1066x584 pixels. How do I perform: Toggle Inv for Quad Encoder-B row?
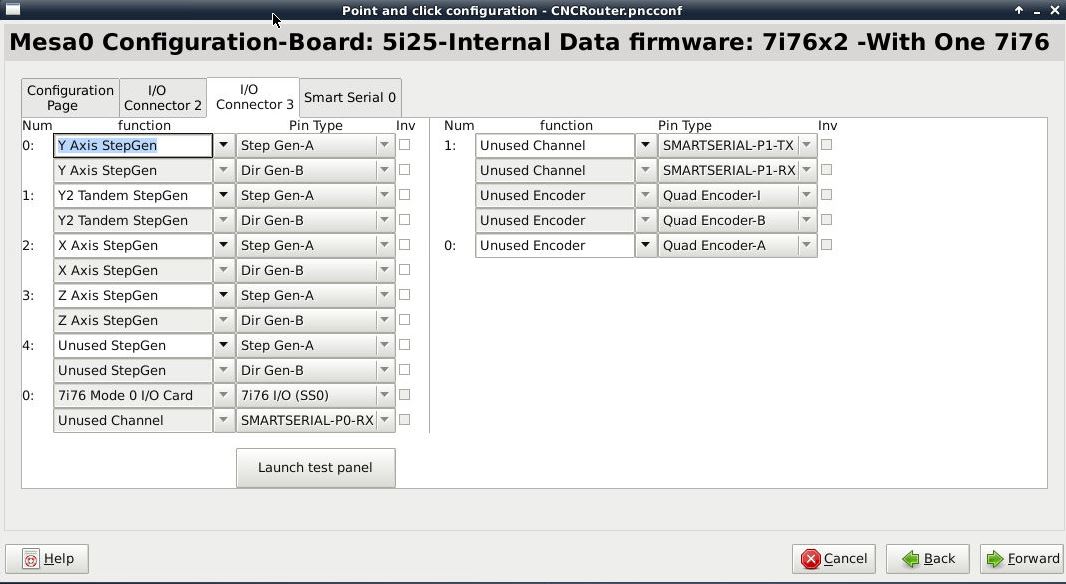click(x=826, y=220)
